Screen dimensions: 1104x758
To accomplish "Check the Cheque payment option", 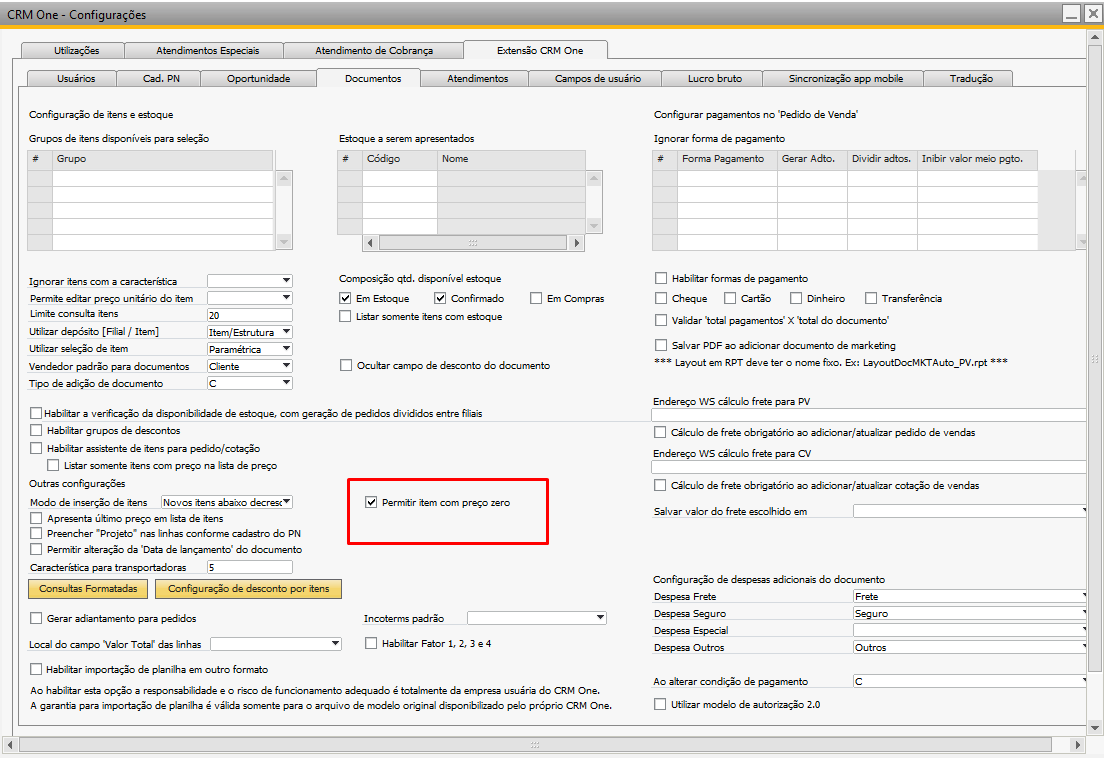I will pos(660,298).
